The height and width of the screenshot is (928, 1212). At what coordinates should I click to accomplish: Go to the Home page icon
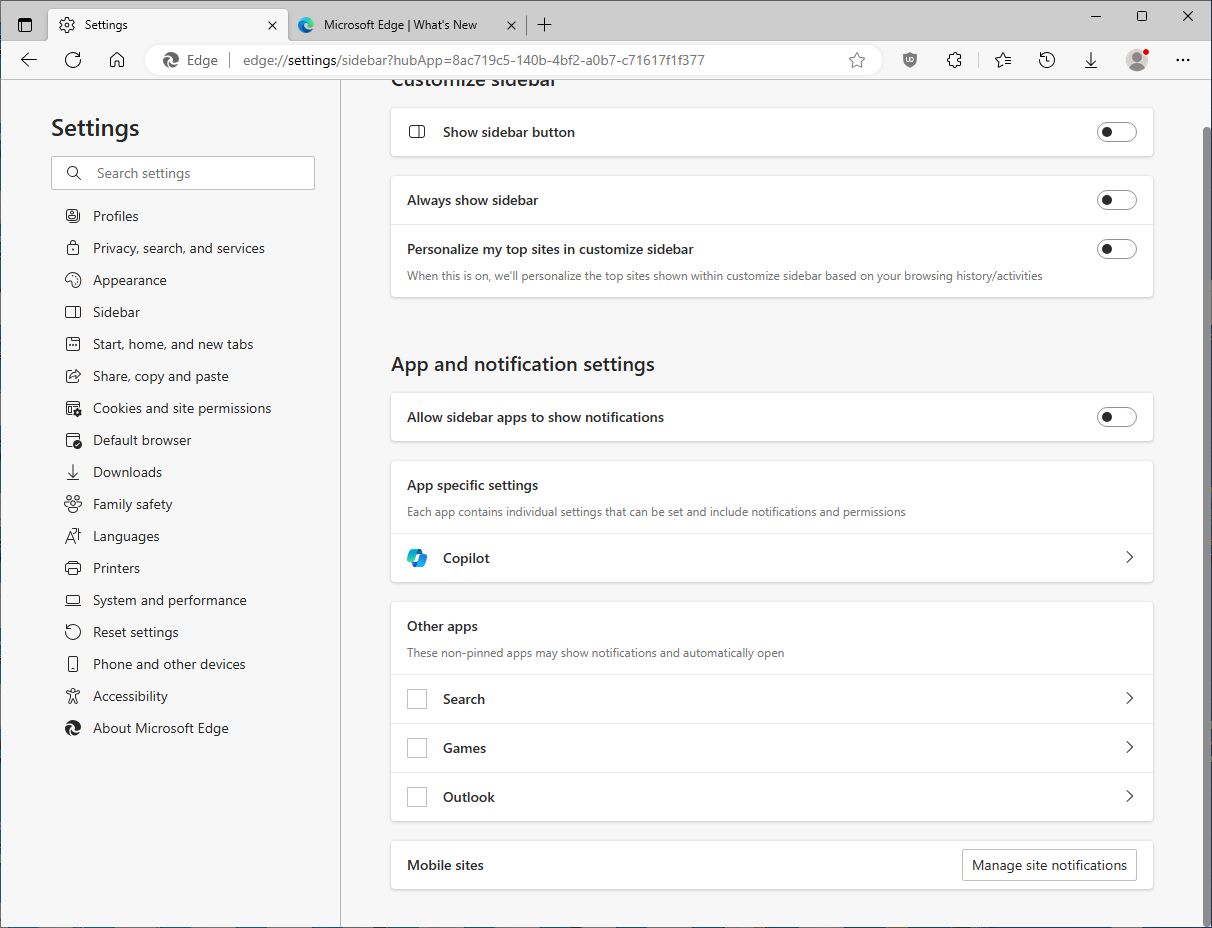(117, 60)
